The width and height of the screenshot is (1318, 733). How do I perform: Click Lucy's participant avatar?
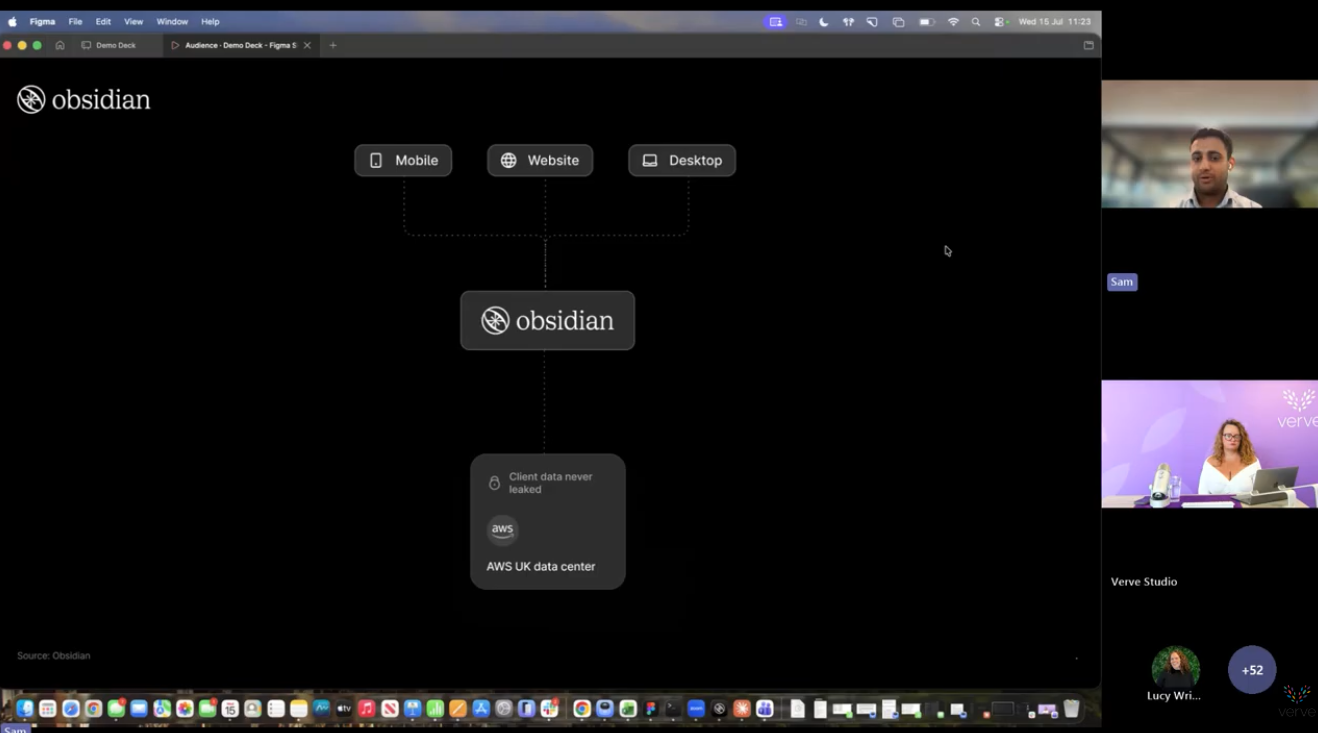[x=1175, y=669]
